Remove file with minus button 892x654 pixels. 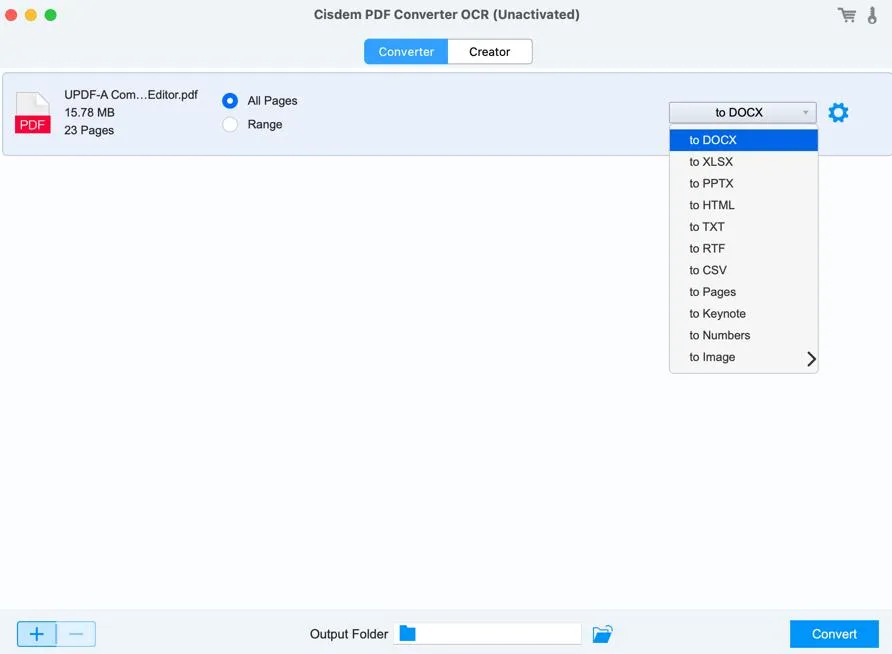(x=76, y=634)
